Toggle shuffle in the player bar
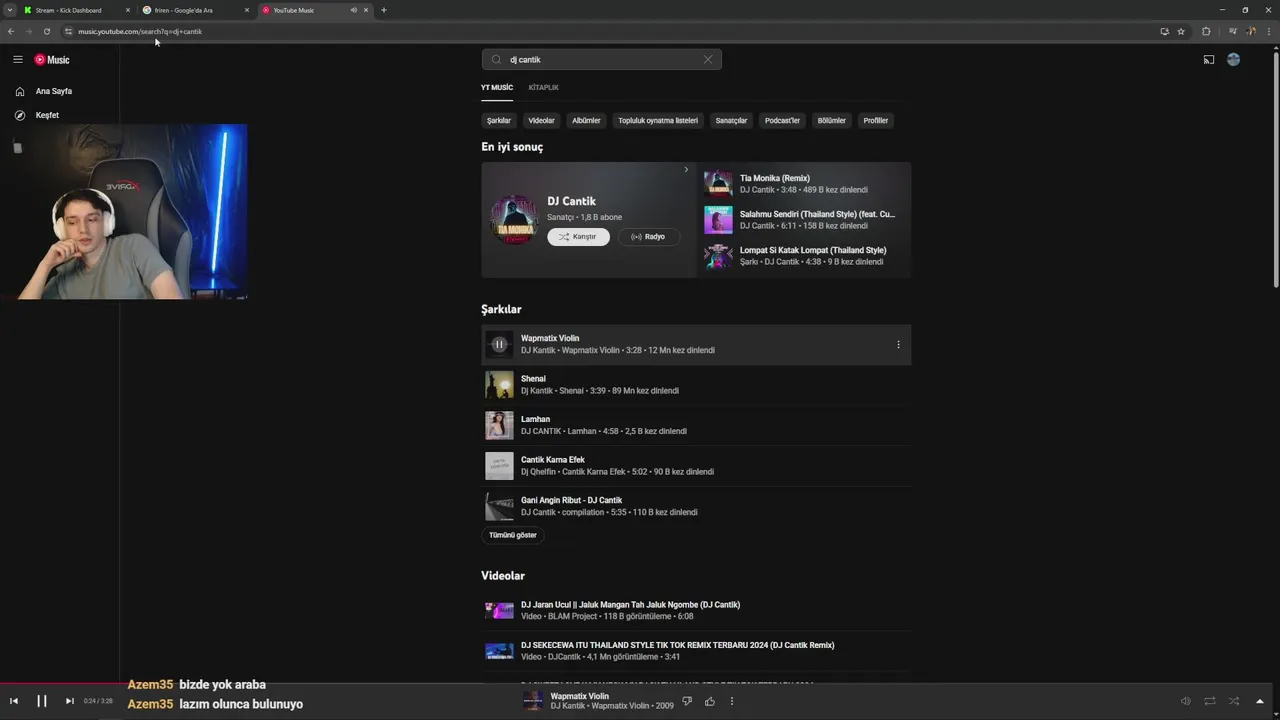The height and width of the screenshot is (720, 1280). (x=1234, y=701)
